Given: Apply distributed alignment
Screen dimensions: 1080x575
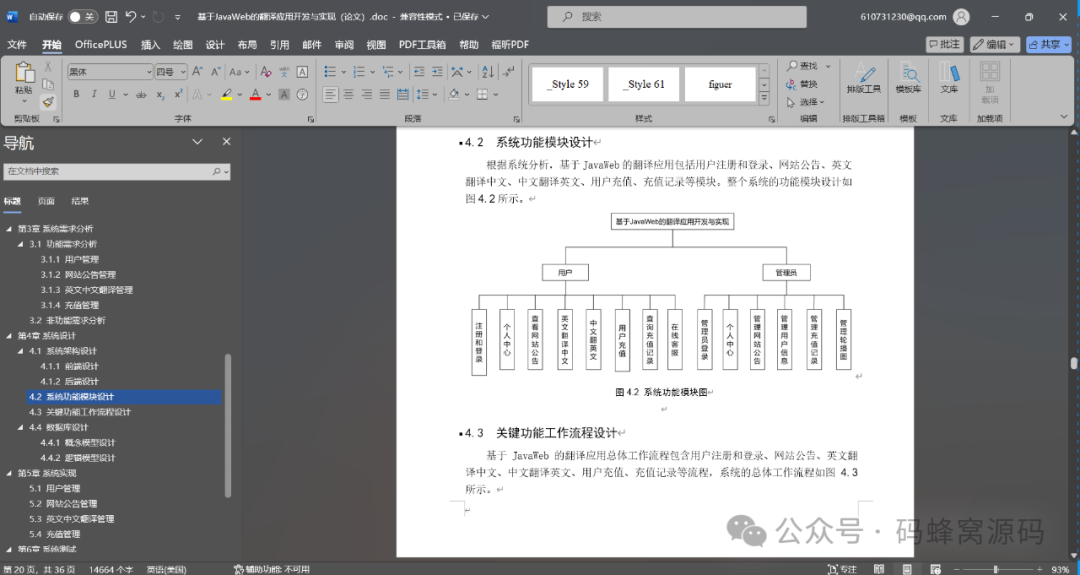Looking at the screenshot, I should tap(403, 94).
